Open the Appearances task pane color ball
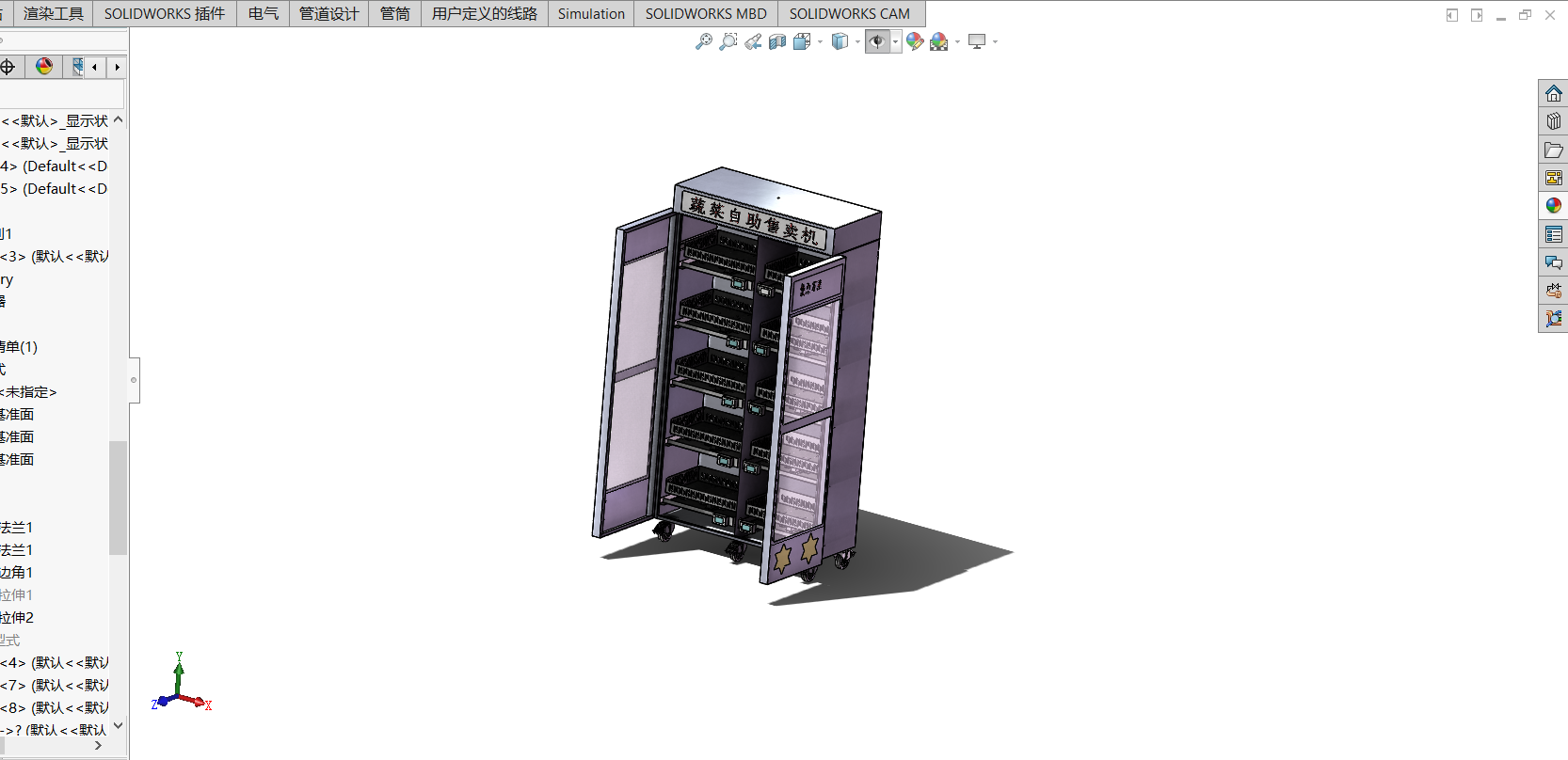The width and height of the screenshot is (1568, 760). (1554, 206)
